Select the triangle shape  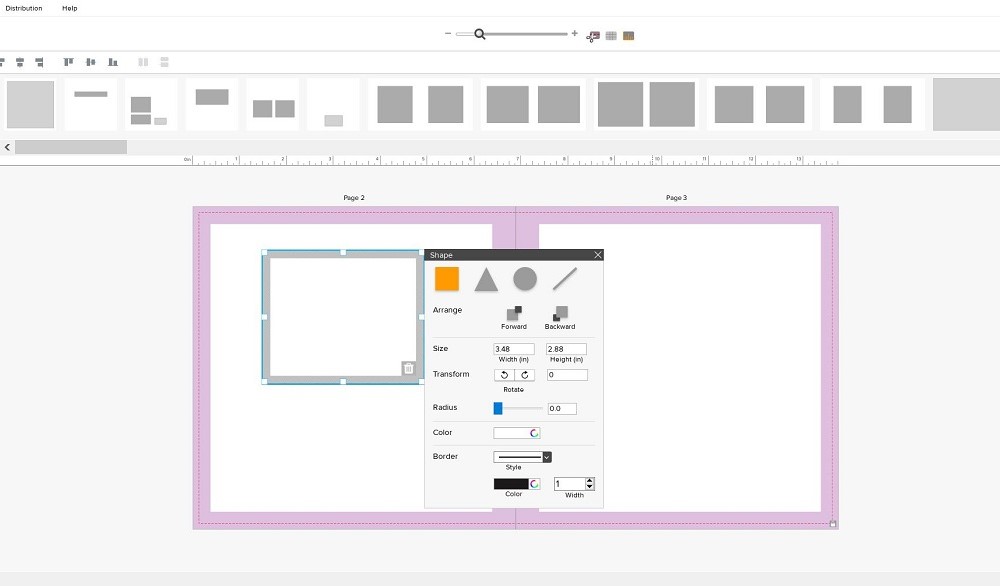pos(486,280)
